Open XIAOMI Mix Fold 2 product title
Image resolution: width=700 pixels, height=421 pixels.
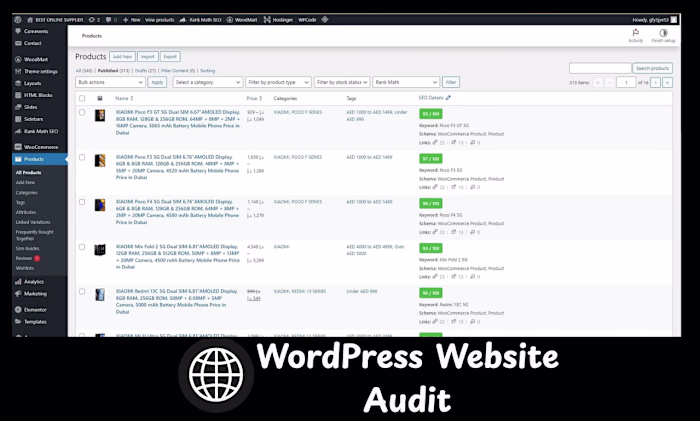tap(178, 257)
